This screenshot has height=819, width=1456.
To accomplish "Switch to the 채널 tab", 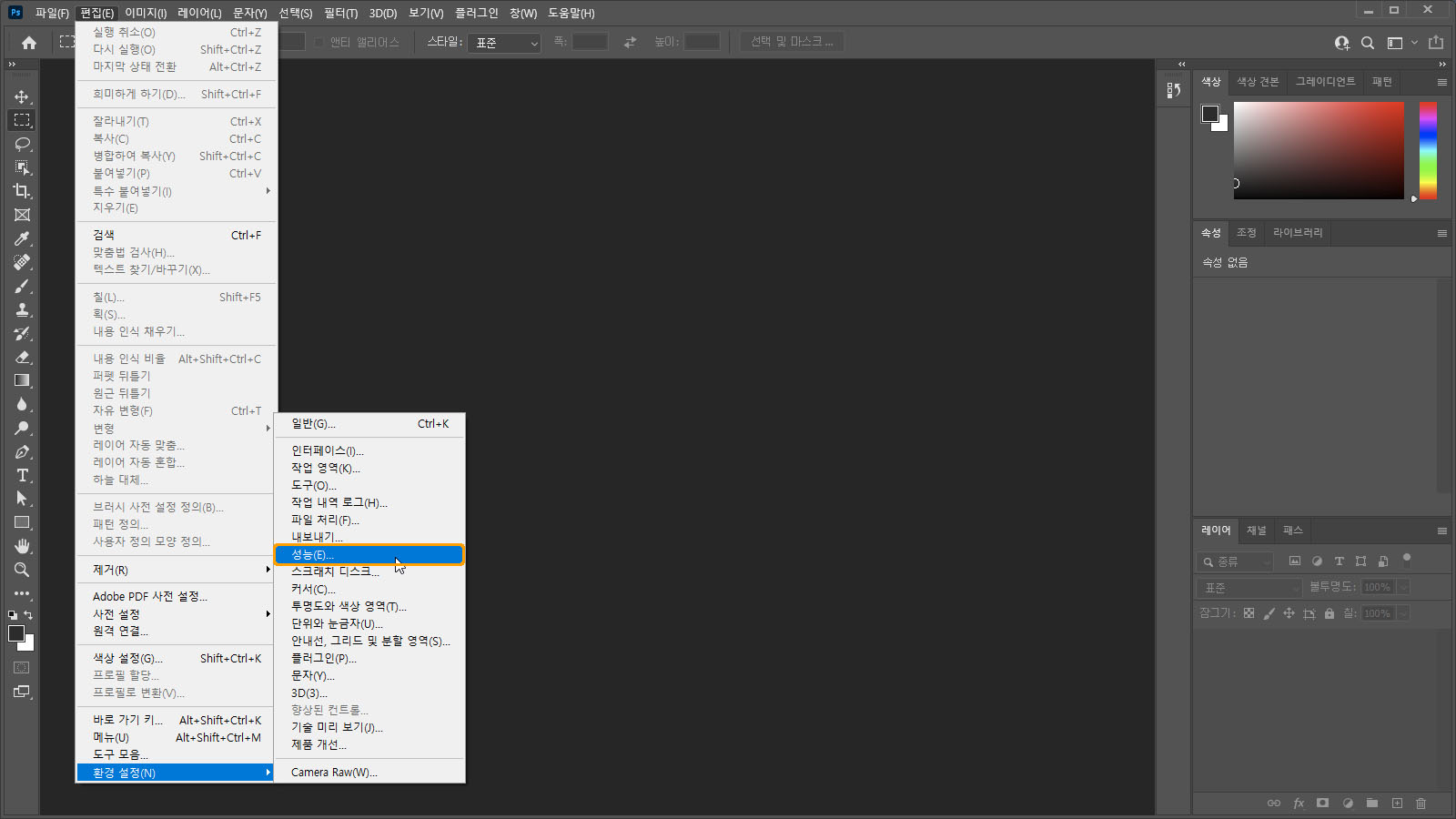I will (1257, 531).
